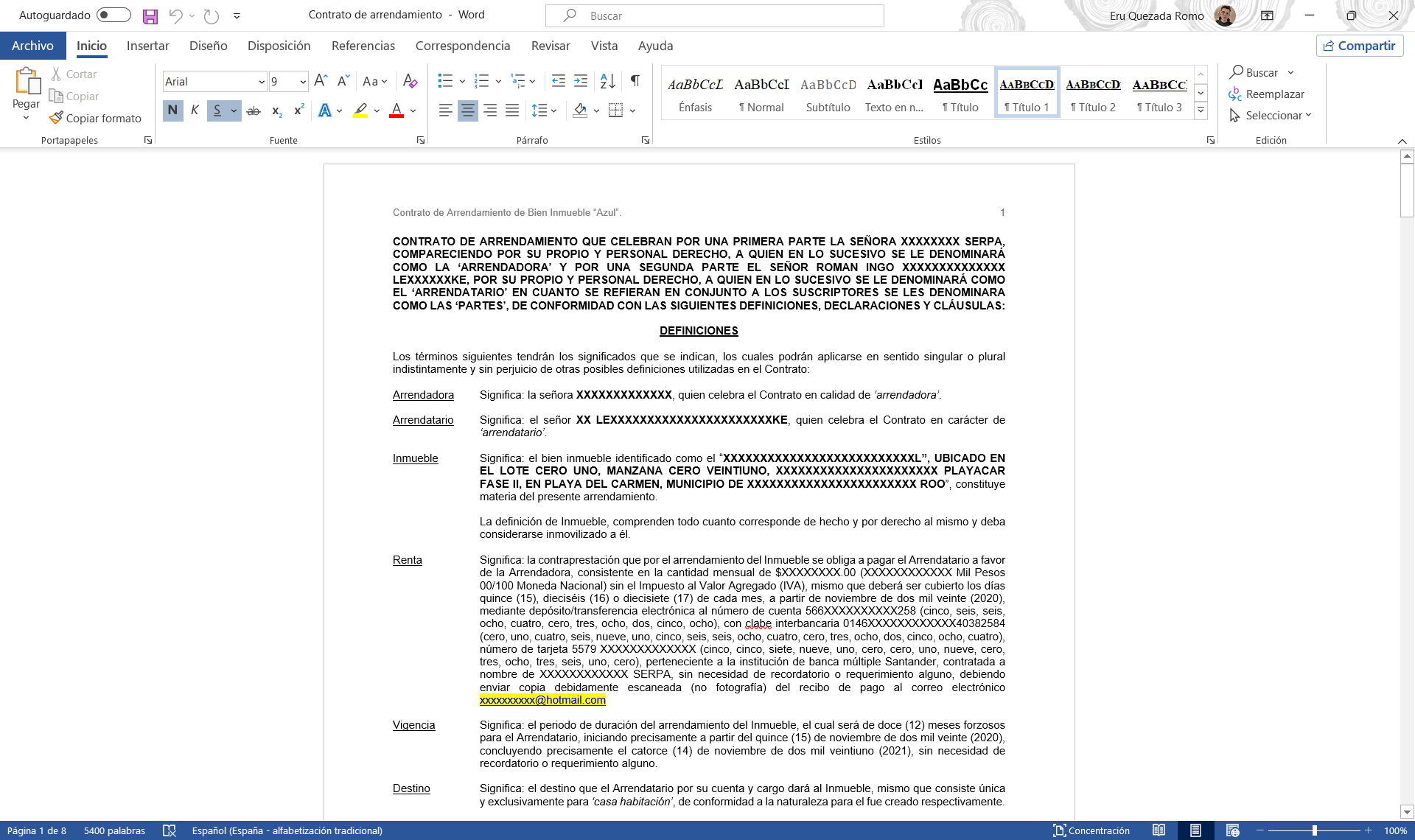
Task: Click the Cortar scissors command
Action: pyautogui.click(x=74, y=74)
